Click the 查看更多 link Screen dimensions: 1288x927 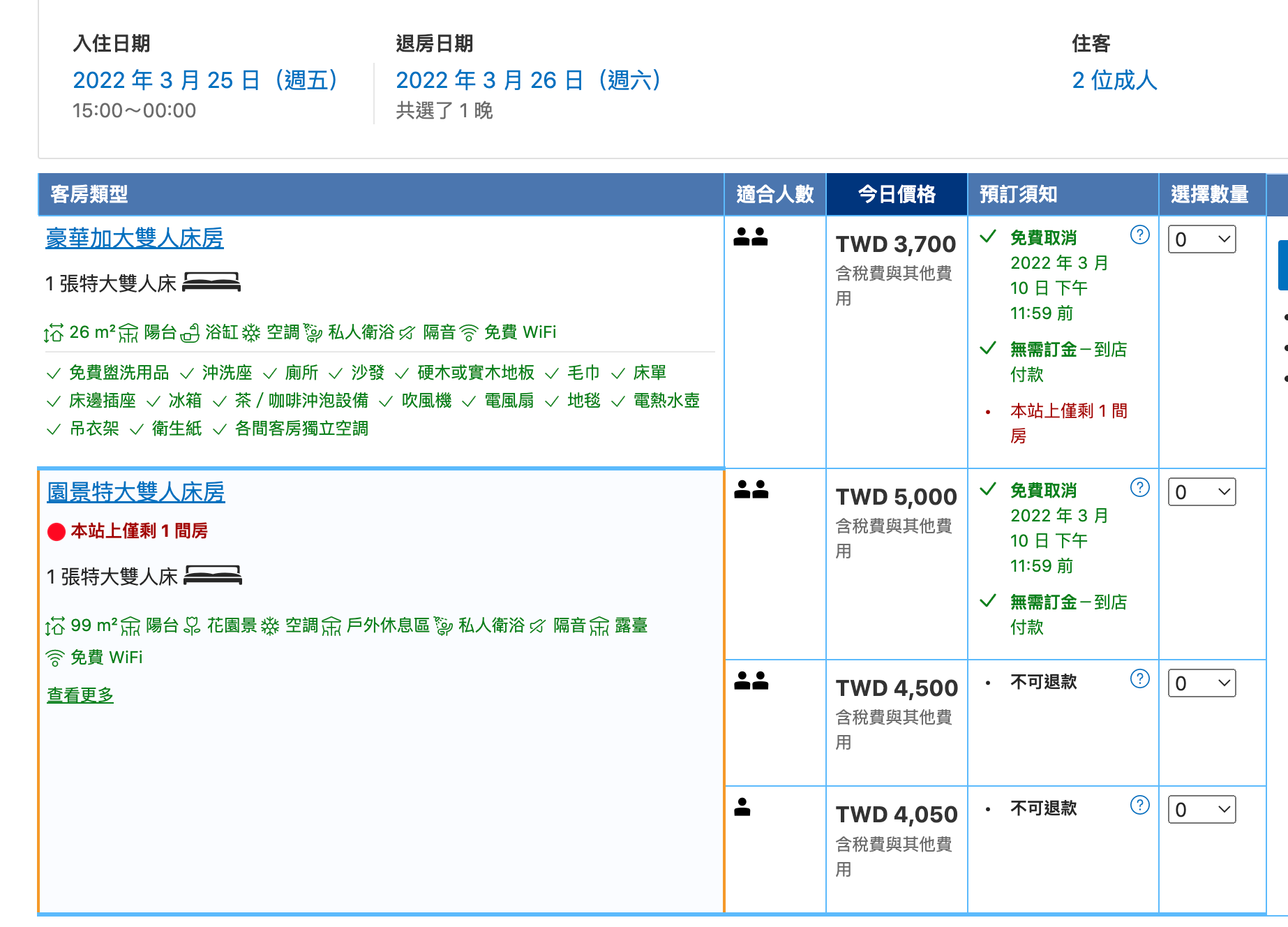[80, 695]
